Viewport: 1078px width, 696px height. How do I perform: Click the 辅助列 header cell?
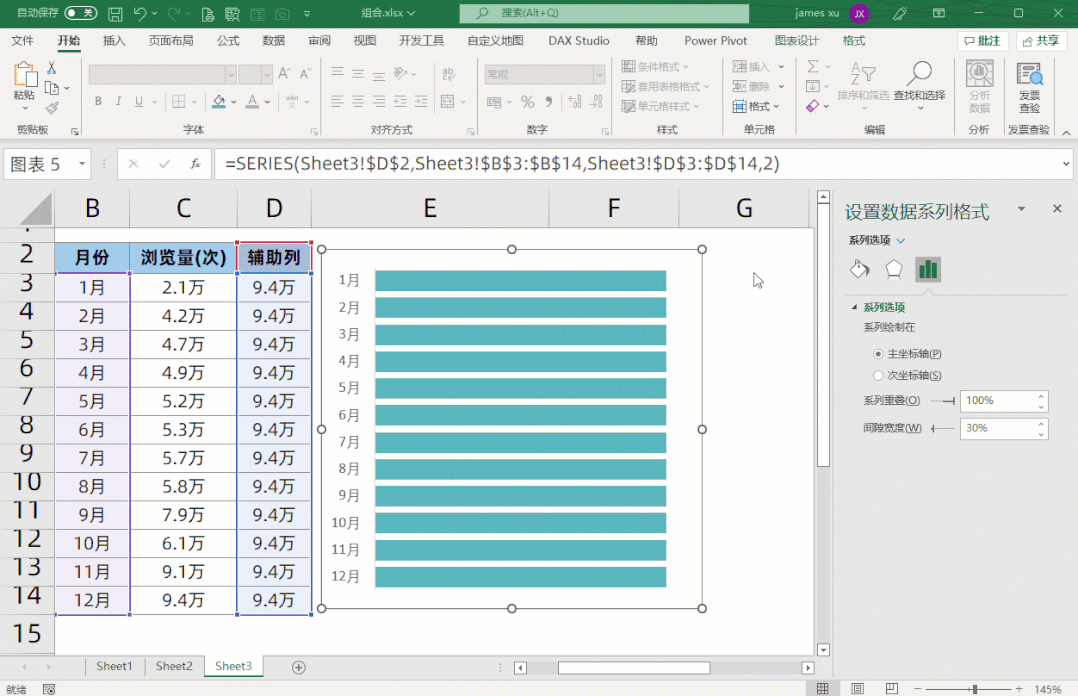[274, 257]
